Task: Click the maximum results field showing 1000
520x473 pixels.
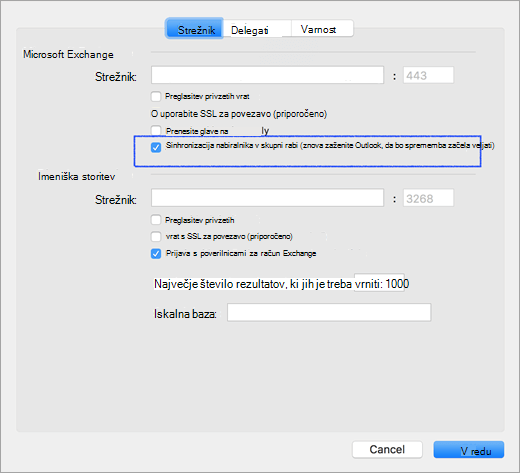Action: [x=379, y=283]
